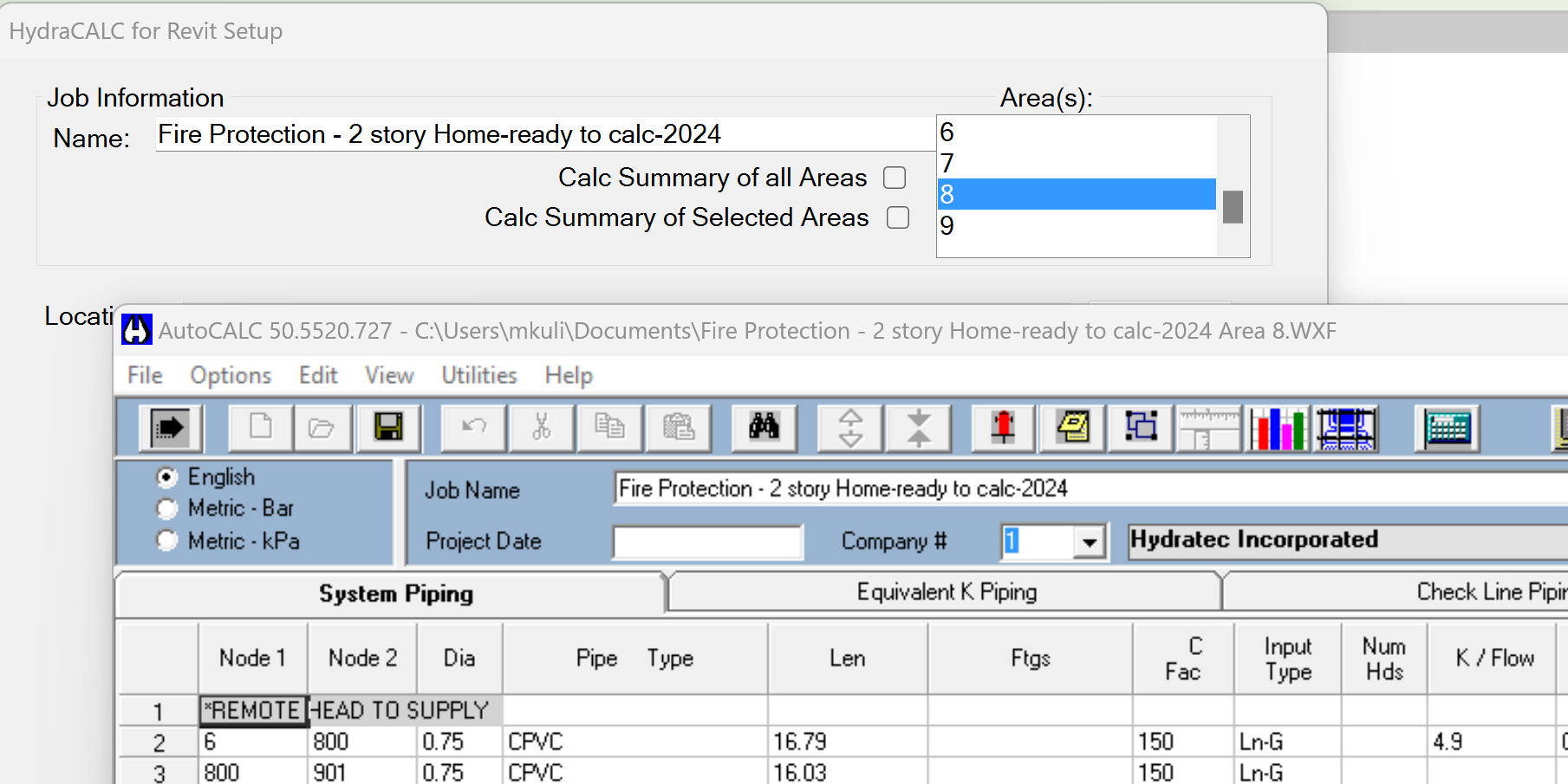This screenshot has width=1568, height=784.
Task: Select area 7 in the Area(s) list
Action: (1077, 163)
